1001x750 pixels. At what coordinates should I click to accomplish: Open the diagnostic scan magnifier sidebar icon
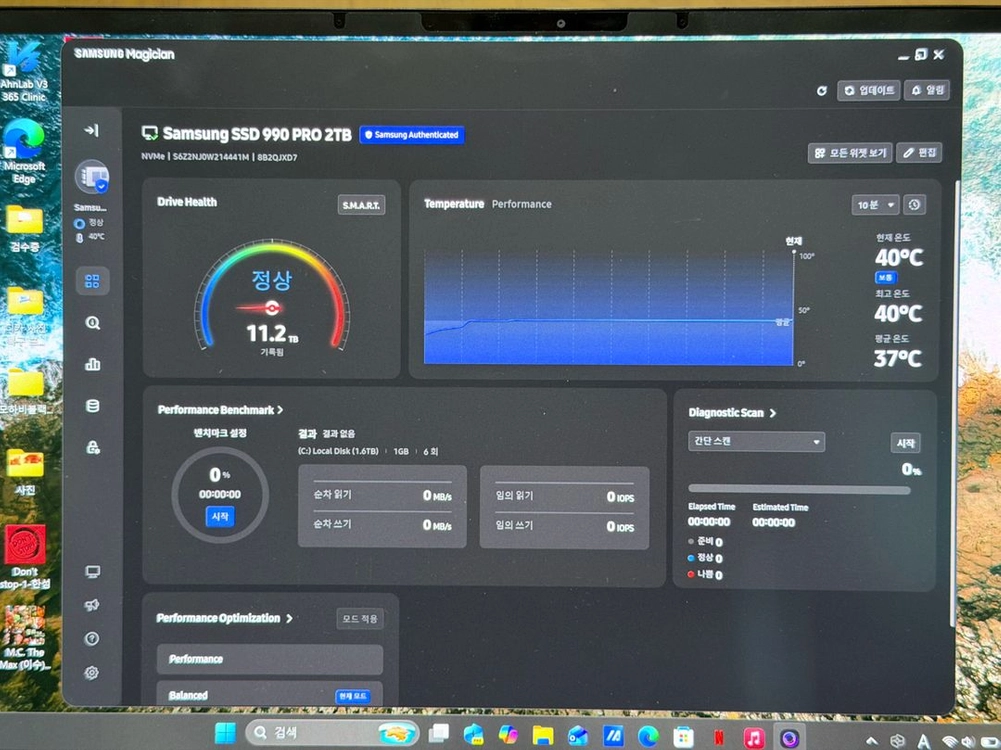(93, 323)
